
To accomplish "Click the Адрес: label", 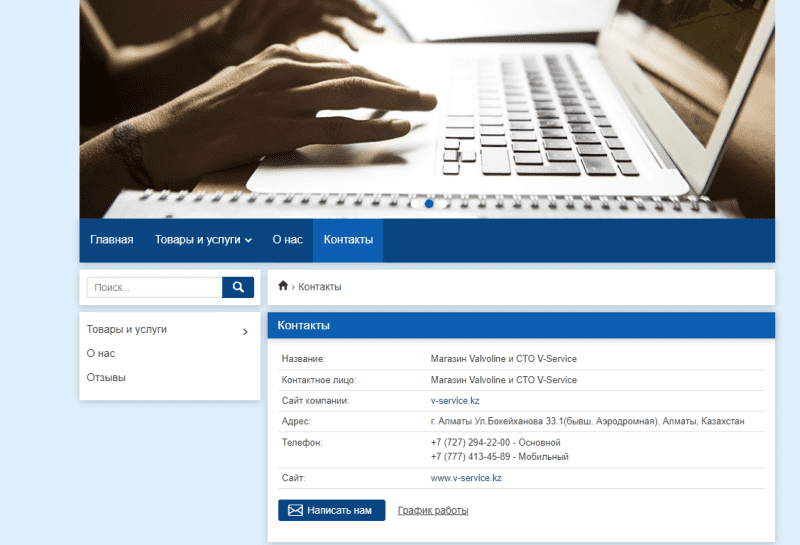I will pos(296,422).
